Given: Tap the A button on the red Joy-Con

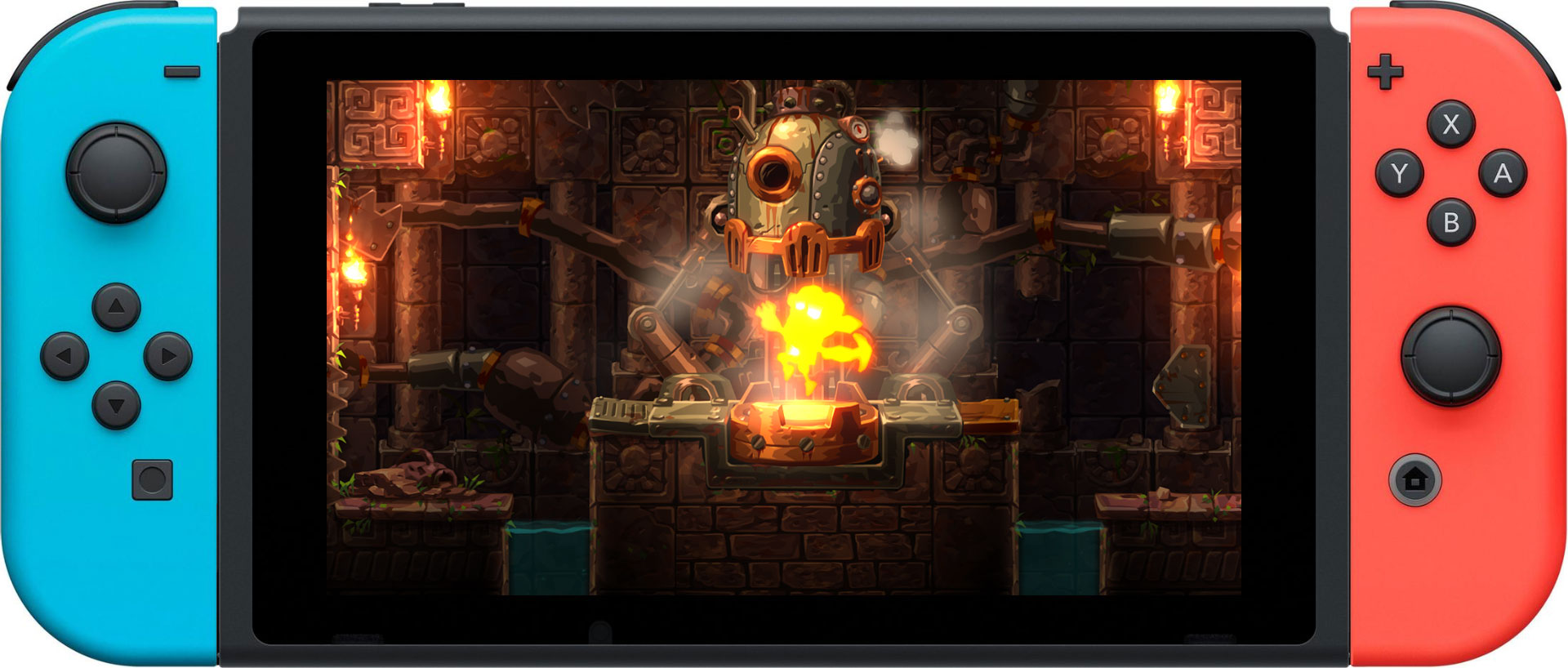Looking at the screenshot, I should [x=1502, y=173].
